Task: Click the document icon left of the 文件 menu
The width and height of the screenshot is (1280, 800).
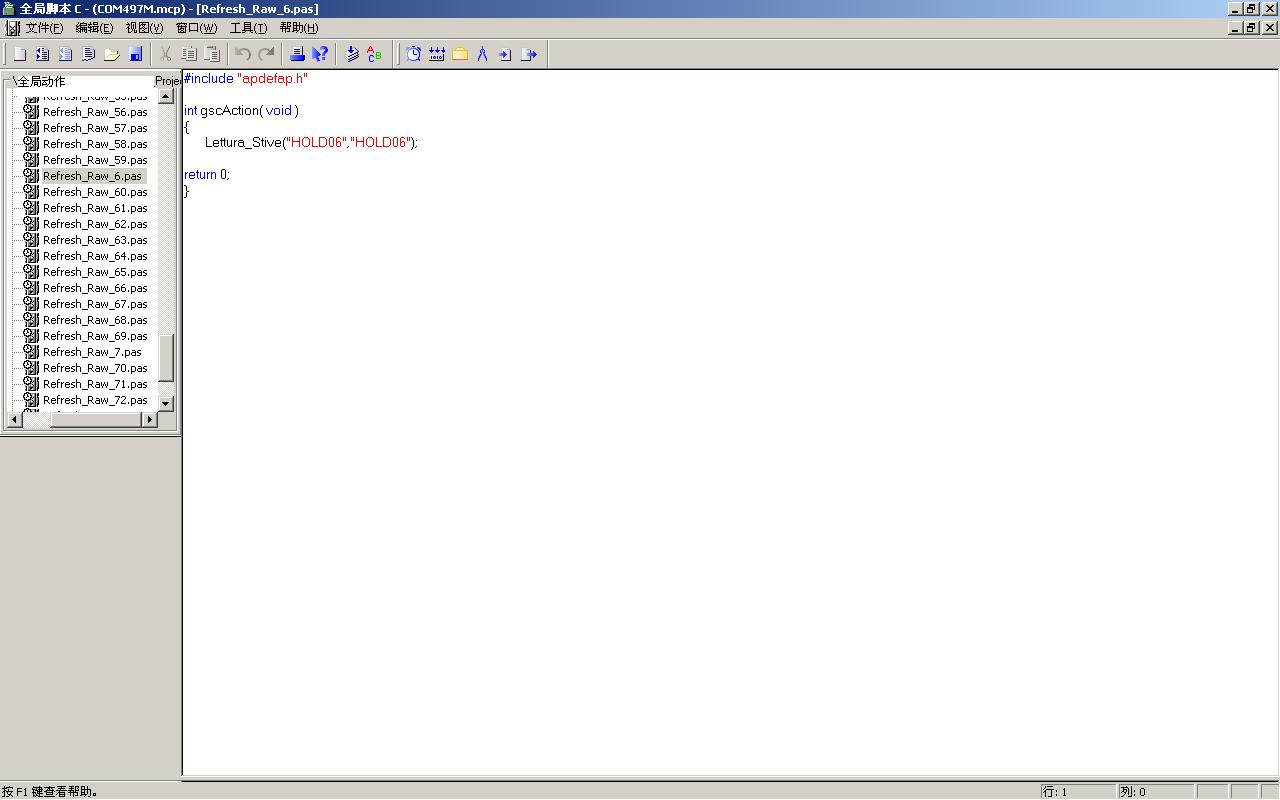Action: click(12, 28)
